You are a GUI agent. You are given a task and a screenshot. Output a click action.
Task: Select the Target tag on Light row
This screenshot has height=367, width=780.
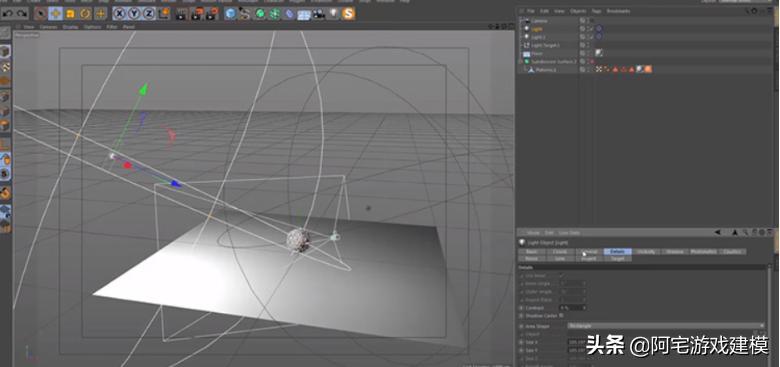point(599,29)
